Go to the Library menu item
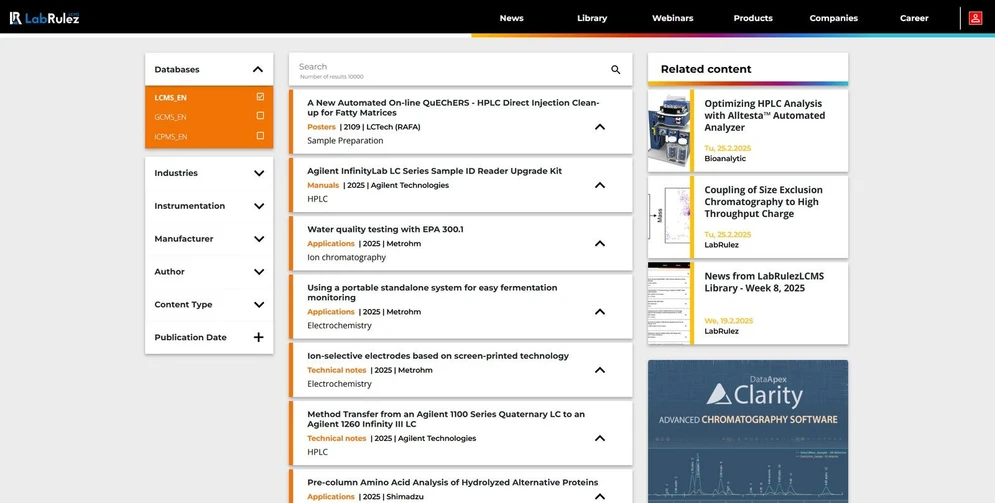This screenshot has width=995, height=503. click(x=592, y=18)
